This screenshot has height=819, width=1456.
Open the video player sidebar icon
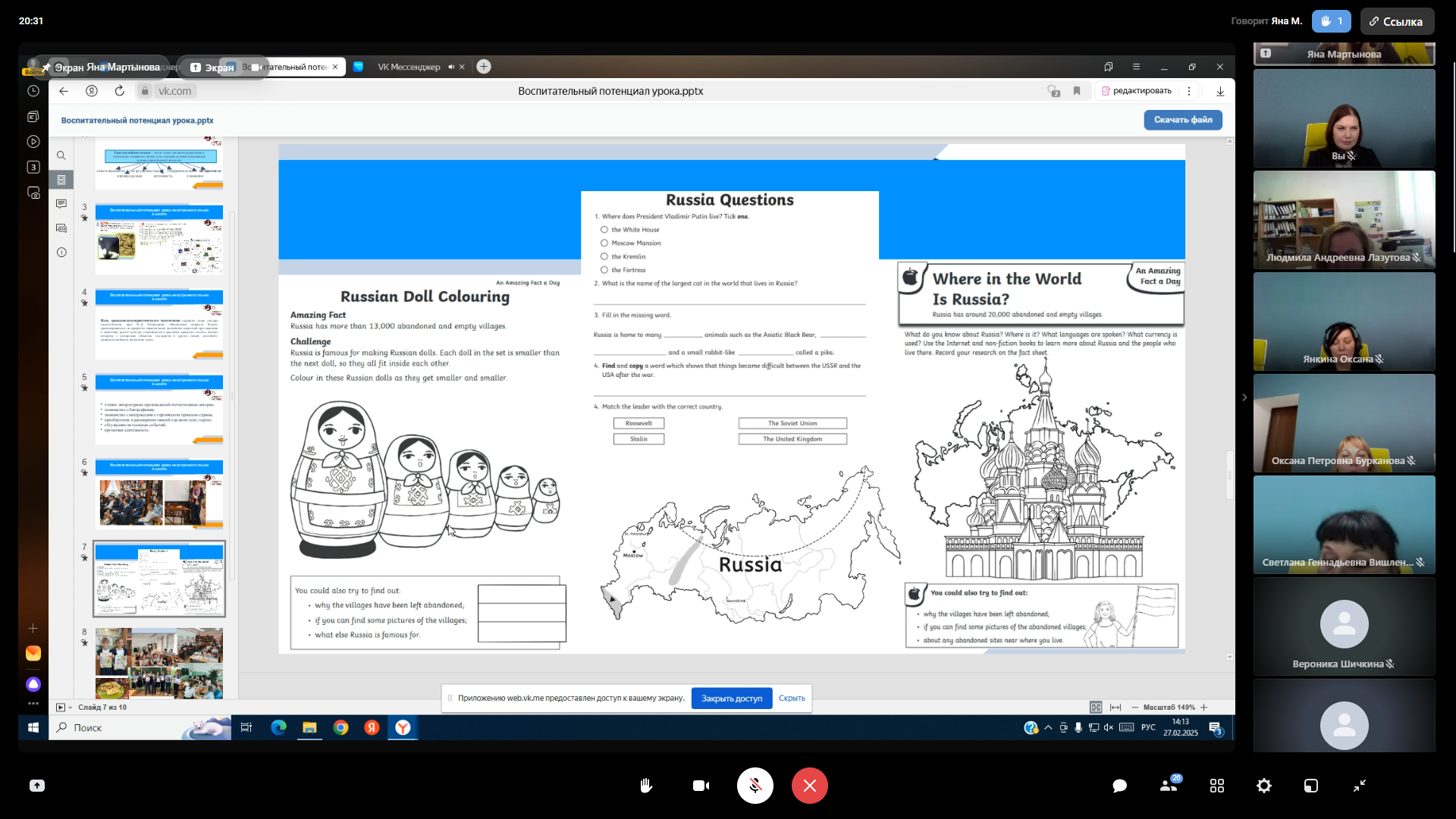(33, 142)
